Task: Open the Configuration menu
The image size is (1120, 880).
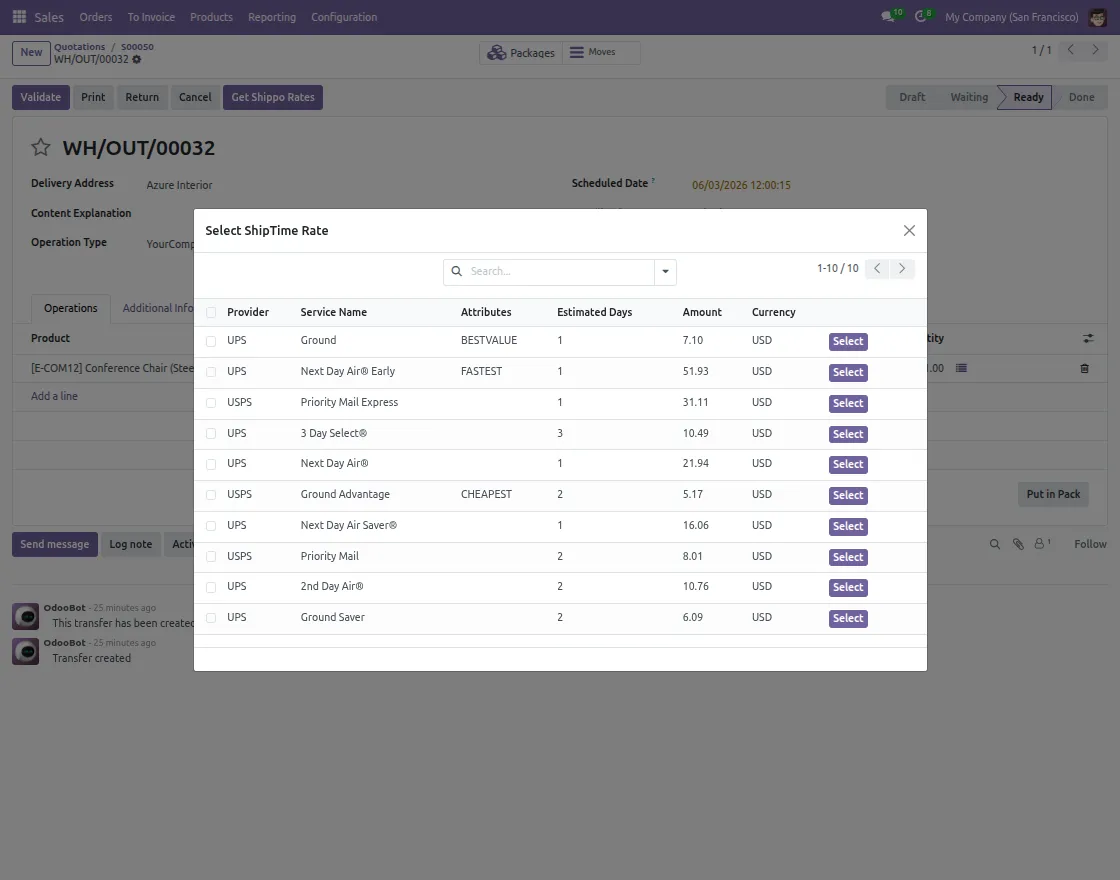Action: point(344,17)
